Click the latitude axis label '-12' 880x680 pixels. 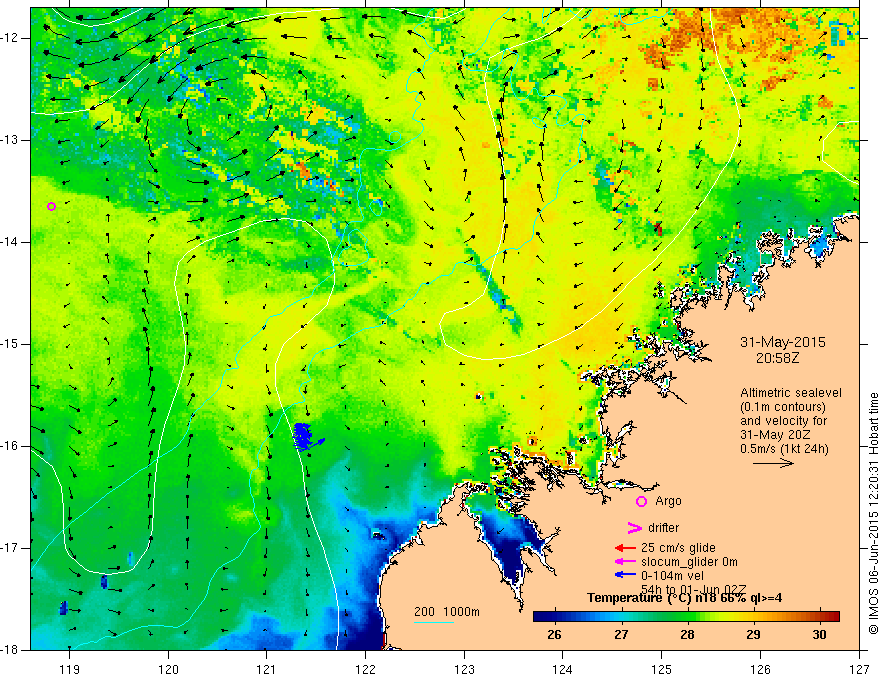click(10, 38)
